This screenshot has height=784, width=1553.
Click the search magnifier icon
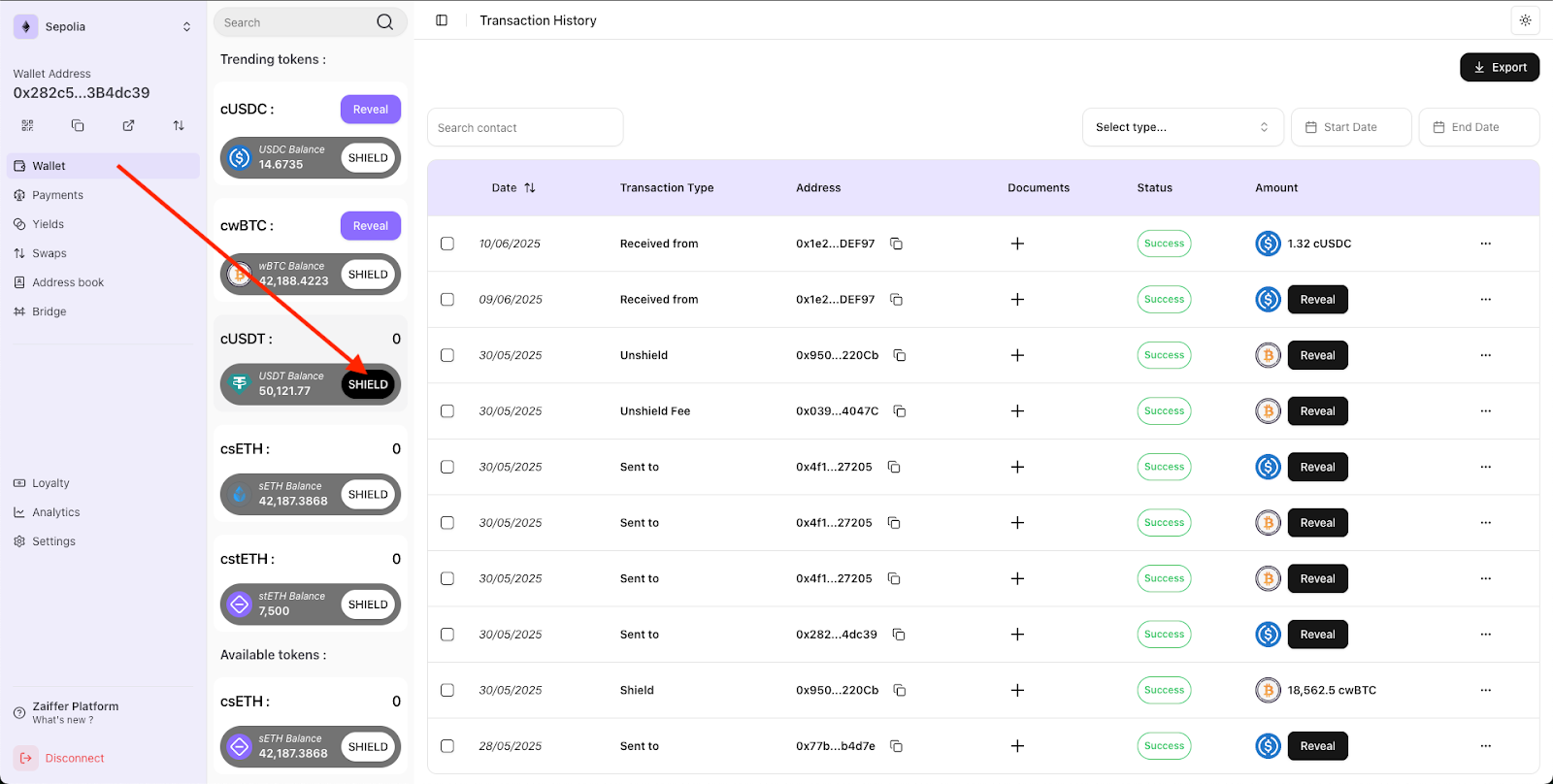pyautogui.click(x=385, y=22)
